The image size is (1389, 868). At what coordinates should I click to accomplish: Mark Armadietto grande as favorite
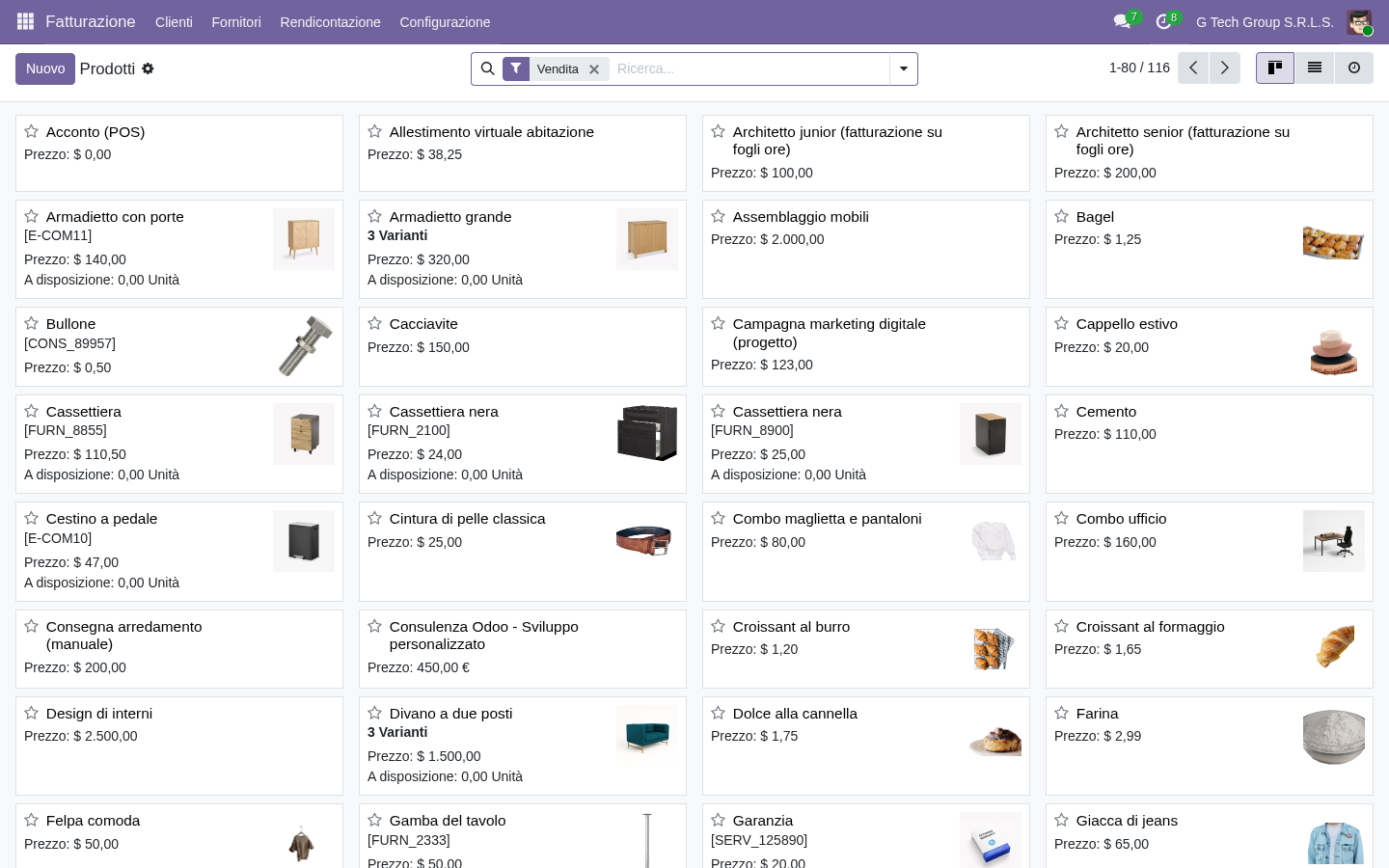(x=375, y=216)
